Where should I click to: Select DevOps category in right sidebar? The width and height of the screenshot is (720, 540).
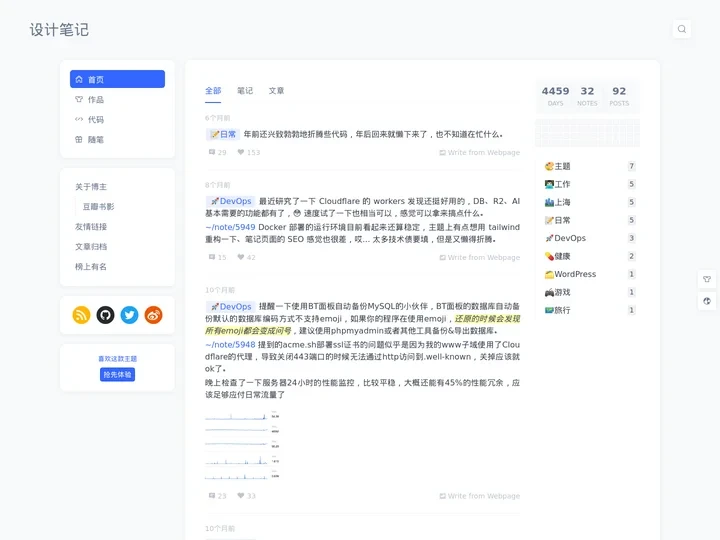click(x=590, y=238)
